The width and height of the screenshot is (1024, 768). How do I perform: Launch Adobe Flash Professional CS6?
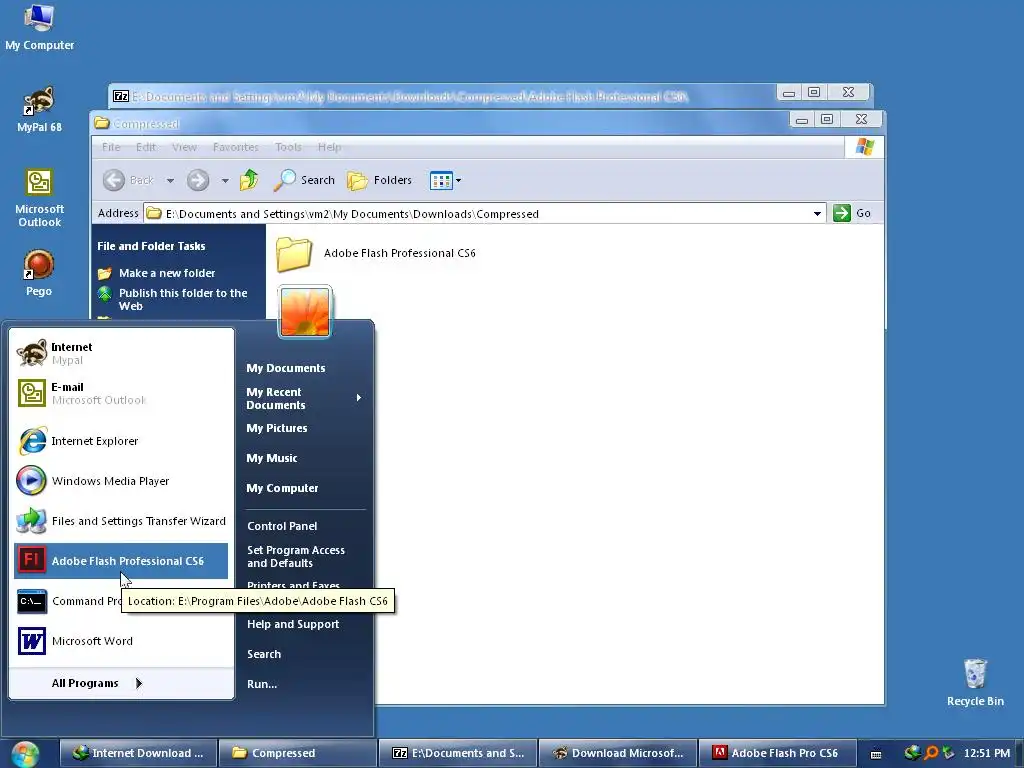(121, 561)
